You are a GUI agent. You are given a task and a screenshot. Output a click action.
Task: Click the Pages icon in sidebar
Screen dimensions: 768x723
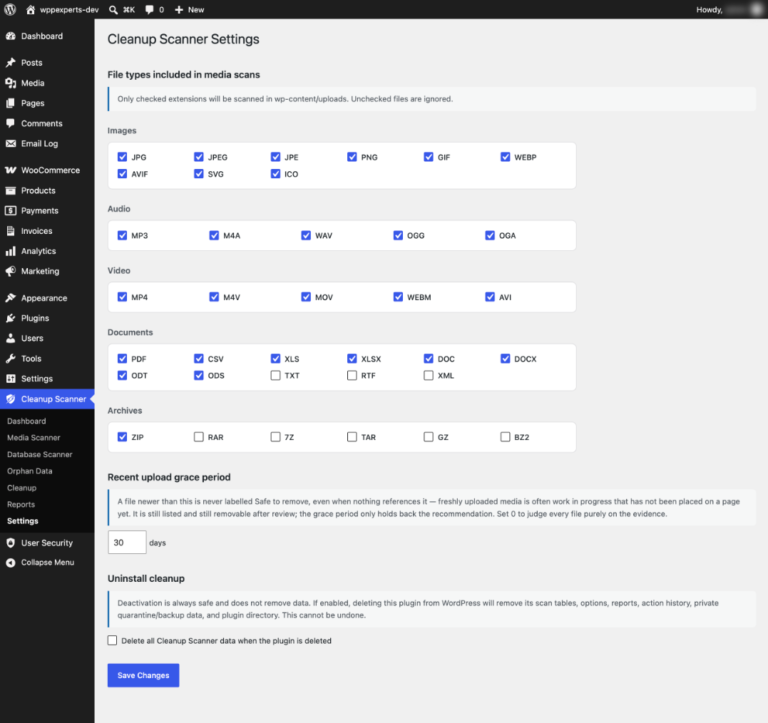click(x=10, y=103)
